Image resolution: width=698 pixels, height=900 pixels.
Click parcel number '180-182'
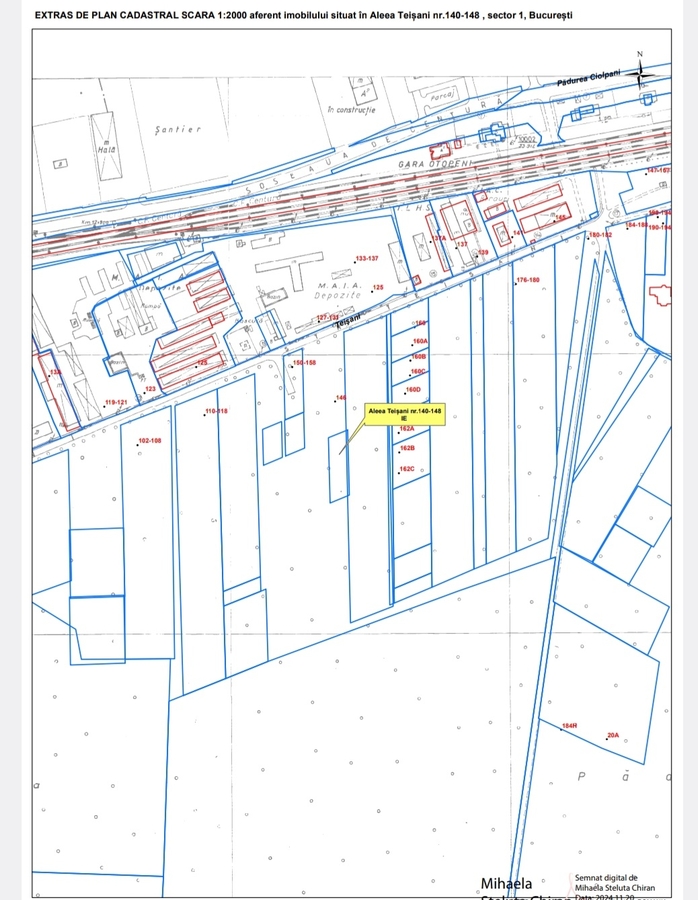pyautogui.click(x=600, y=235)
